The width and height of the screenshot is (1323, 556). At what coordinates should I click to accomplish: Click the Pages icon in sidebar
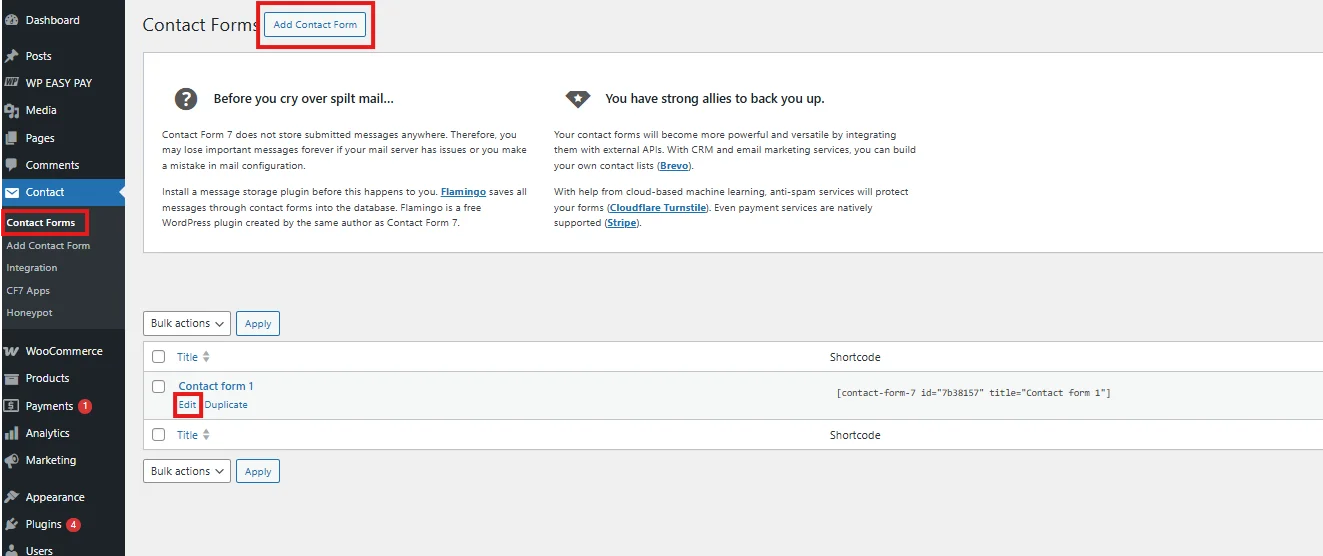12,138
